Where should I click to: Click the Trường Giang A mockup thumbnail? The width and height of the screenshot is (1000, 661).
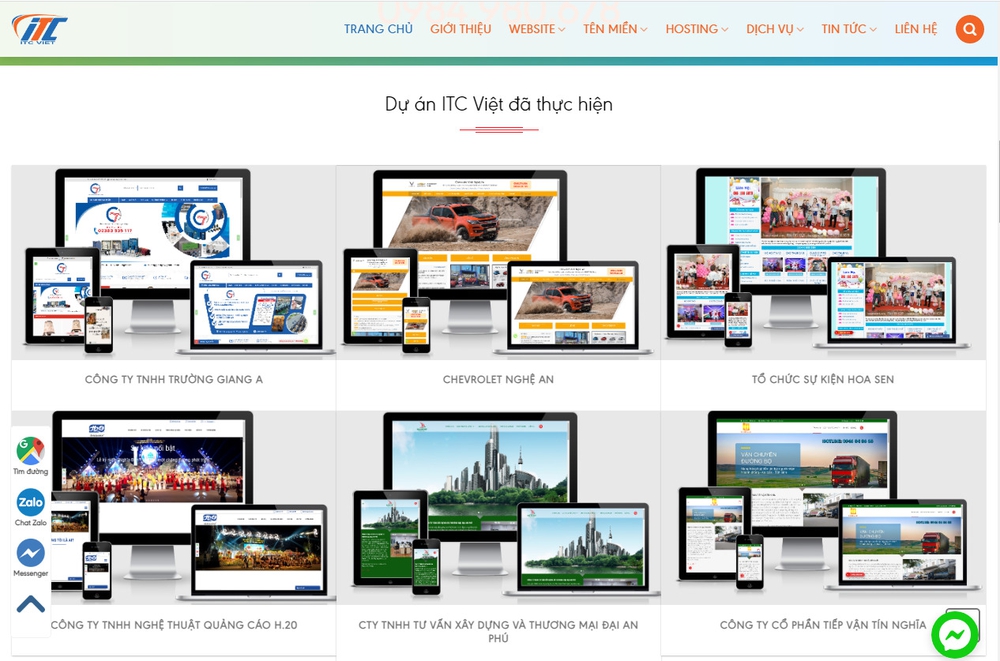coord(173,262)
